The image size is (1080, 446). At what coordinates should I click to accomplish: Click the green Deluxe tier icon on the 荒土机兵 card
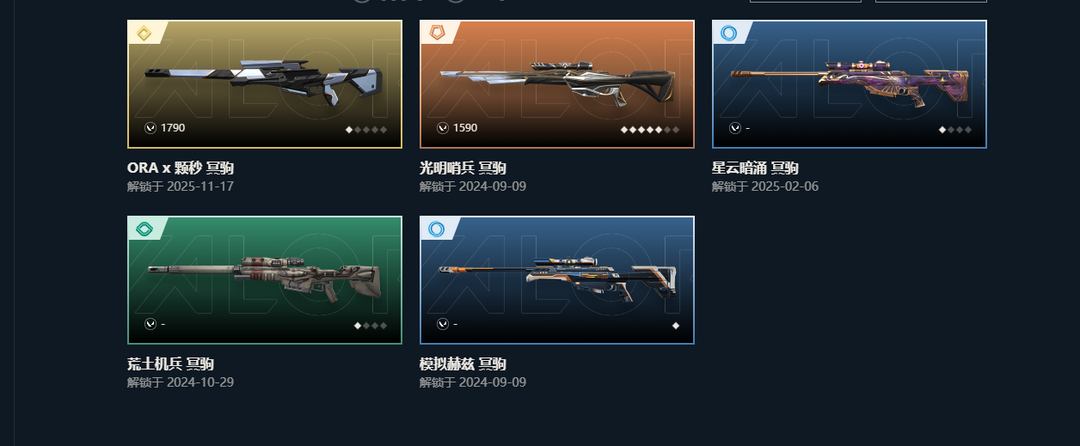coord(143,229)
